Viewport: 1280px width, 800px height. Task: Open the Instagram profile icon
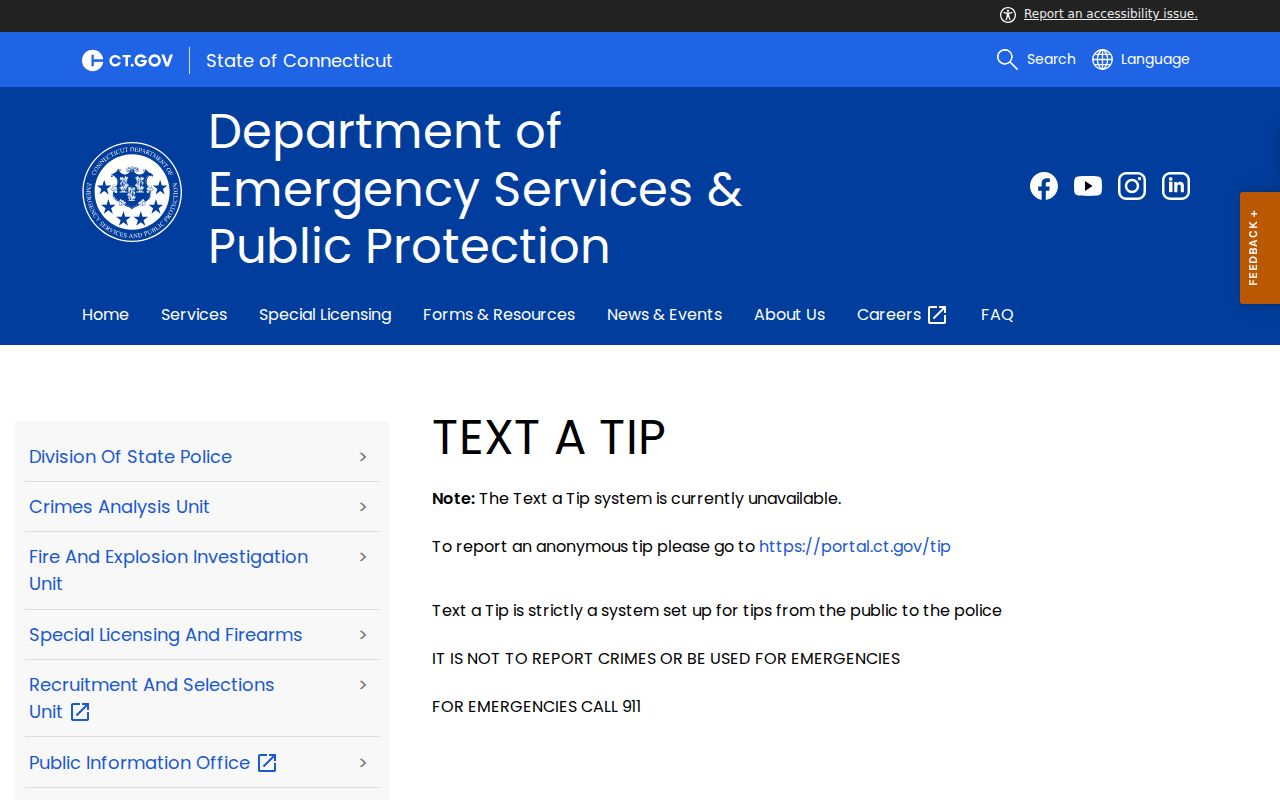click(1132, 186)
